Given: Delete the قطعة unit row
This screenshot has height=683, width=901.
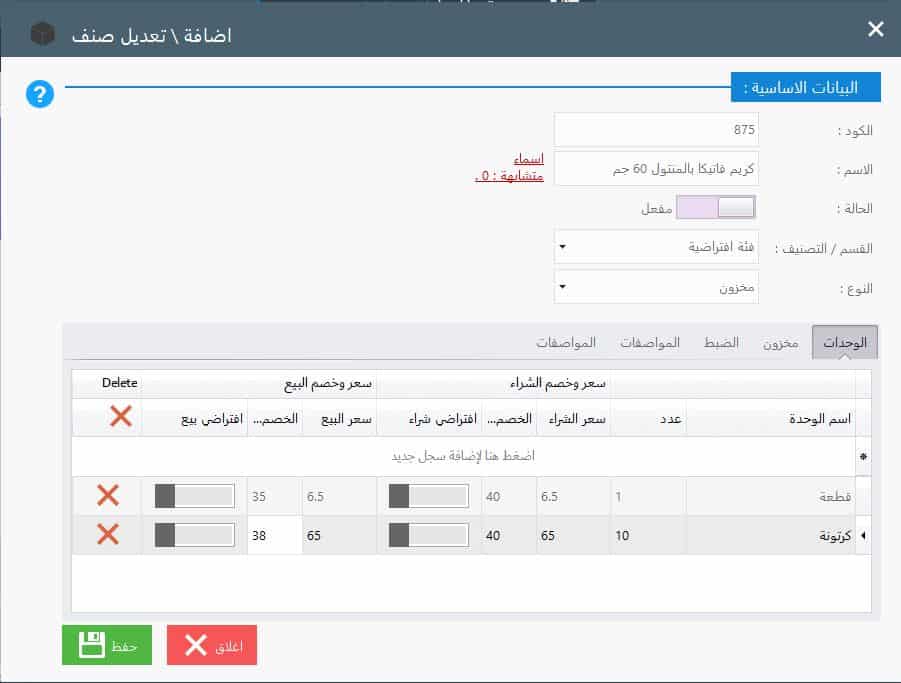Looking at the screenshot, I should [108, 495].
